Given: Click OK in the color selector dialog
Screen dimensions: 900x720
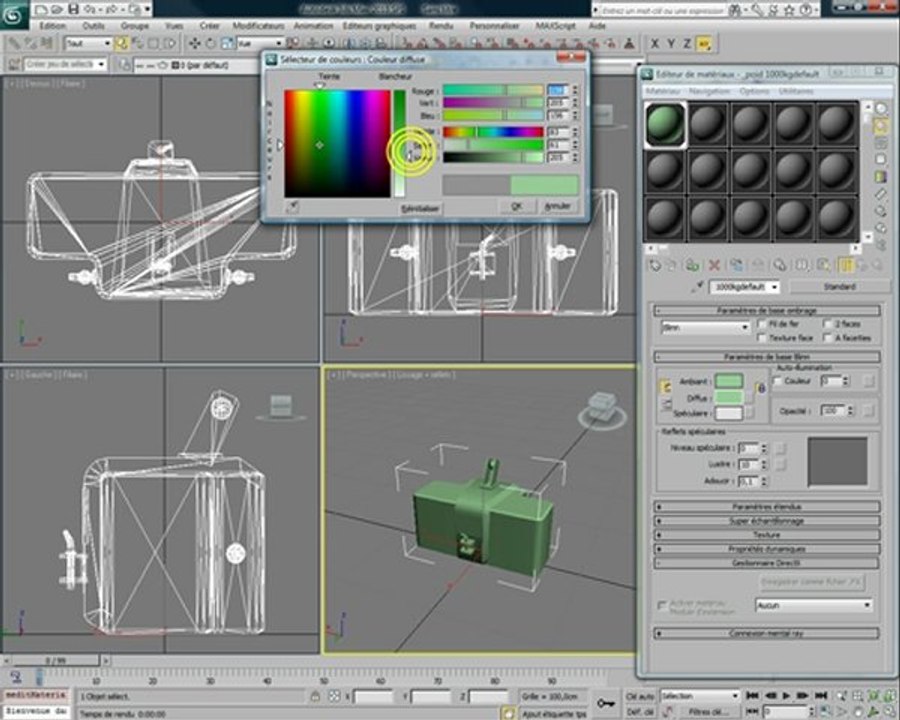Looking at the screenshot, I should (517, 206).
